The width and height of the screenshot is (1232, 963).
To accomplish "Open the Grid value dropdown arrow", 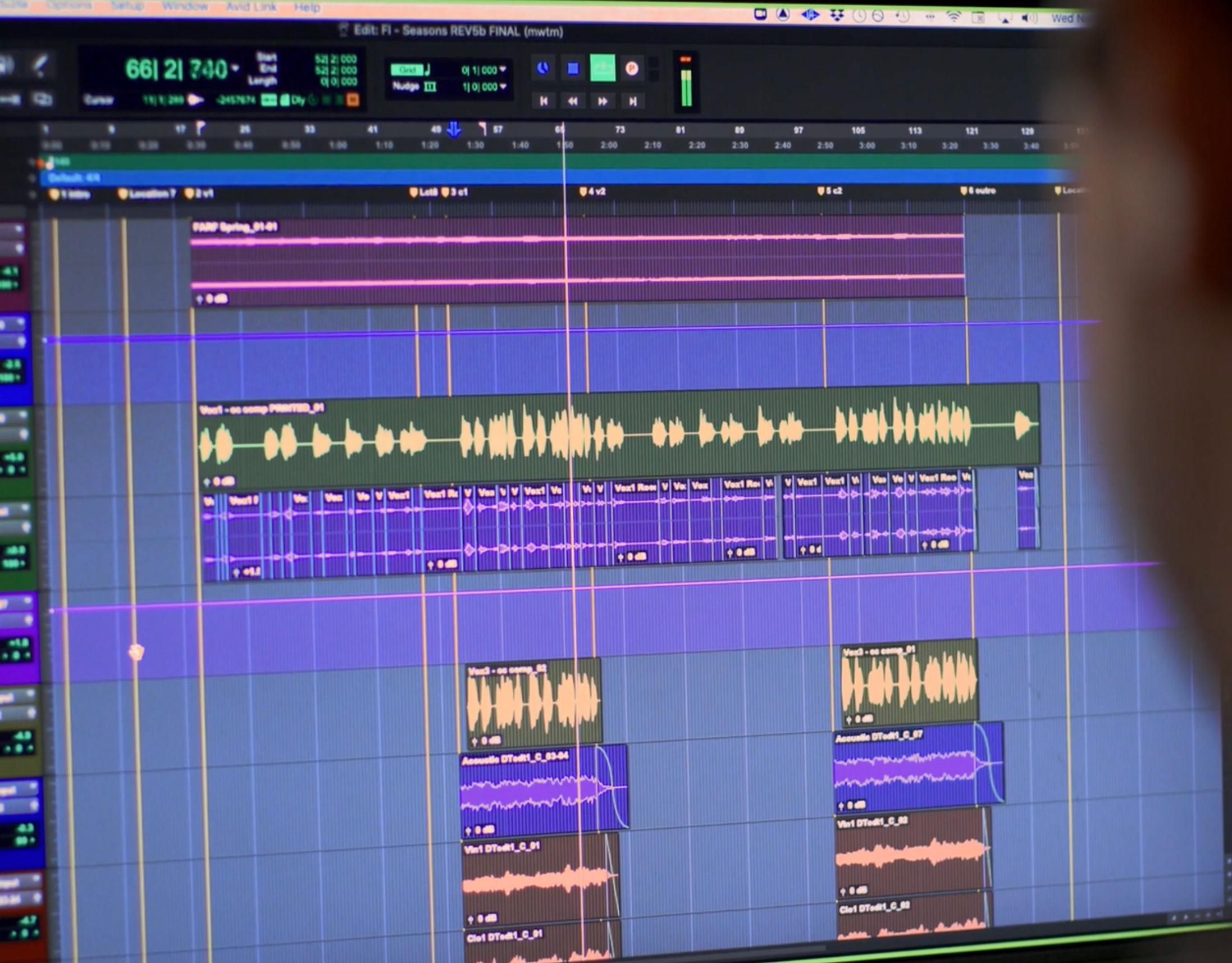I will coord(503,70).
